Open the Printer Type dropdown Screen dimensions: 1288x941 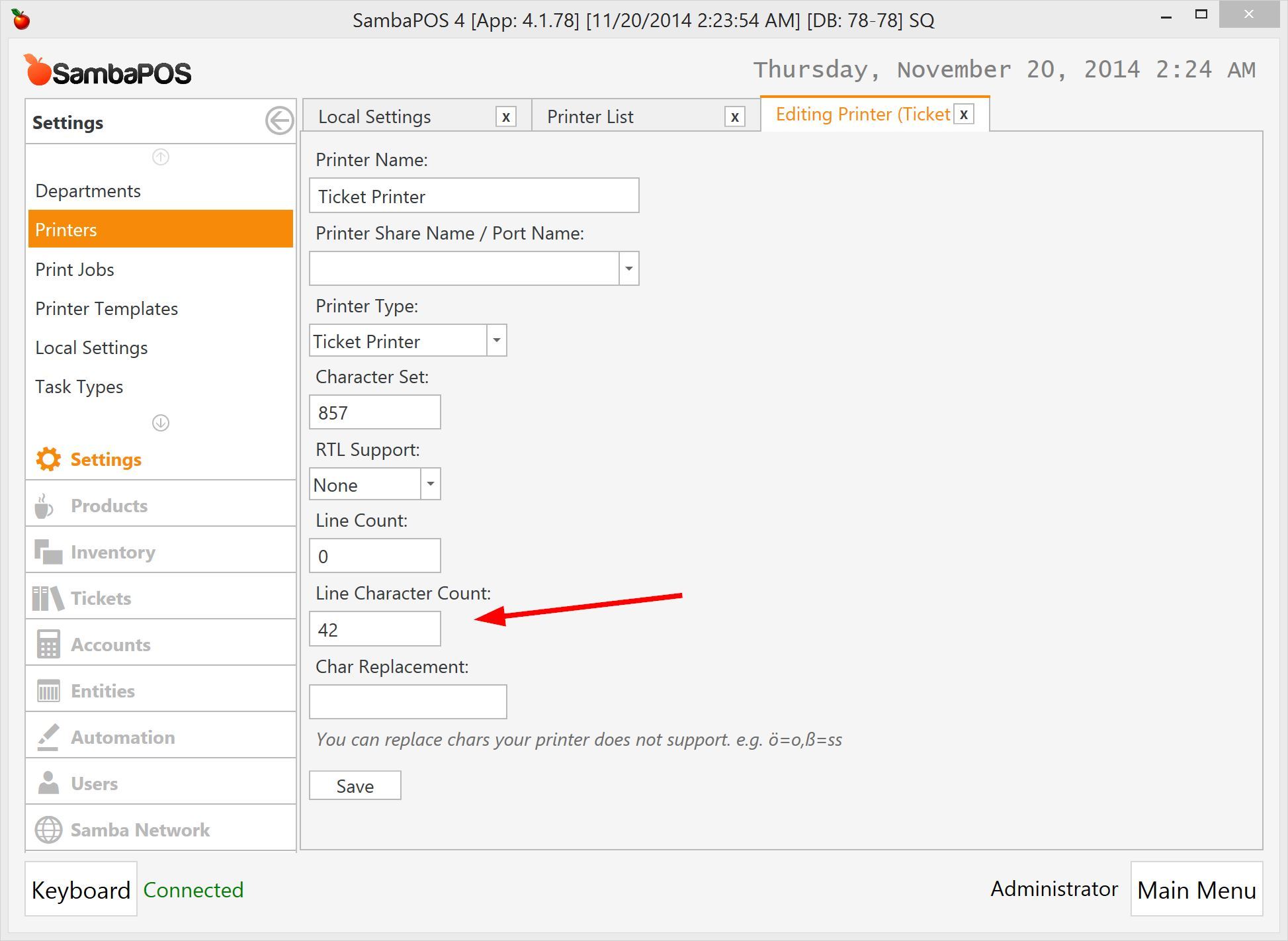pyautogui.click(x=496, y=341)
